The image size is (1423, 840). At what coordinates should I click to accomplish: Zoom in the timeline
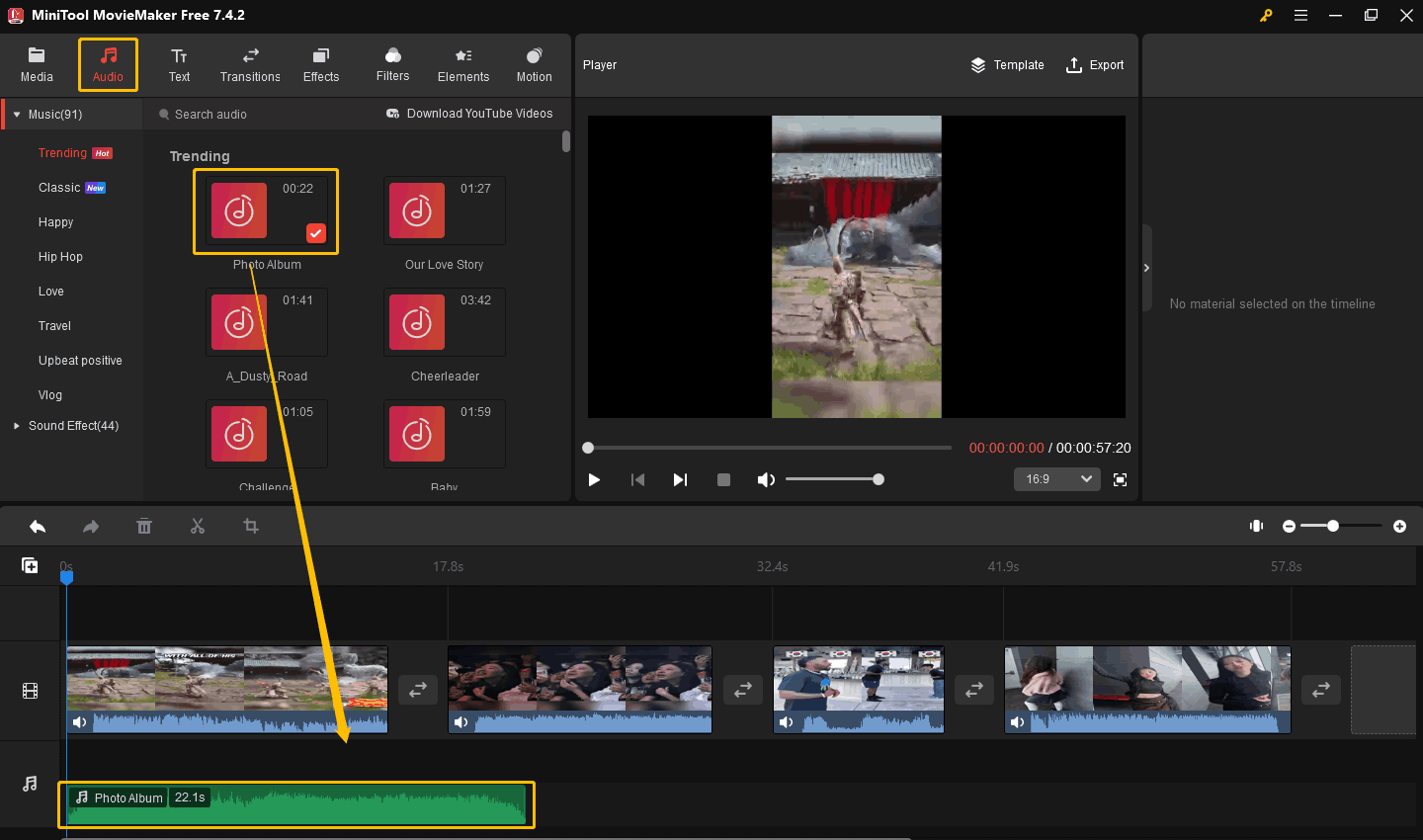coord(1399,527)
